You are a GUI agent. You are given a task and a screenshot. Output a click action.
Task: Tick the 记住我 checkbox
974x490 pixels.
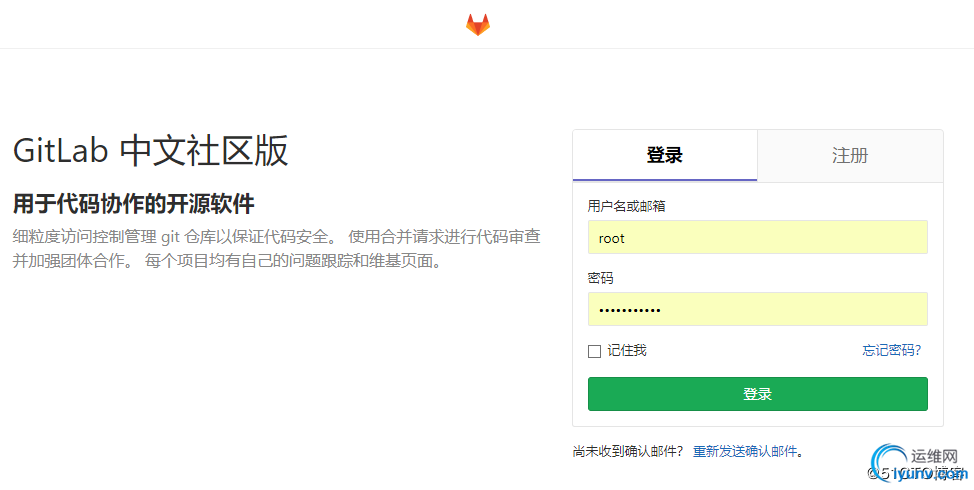click(x=594, y=352)
